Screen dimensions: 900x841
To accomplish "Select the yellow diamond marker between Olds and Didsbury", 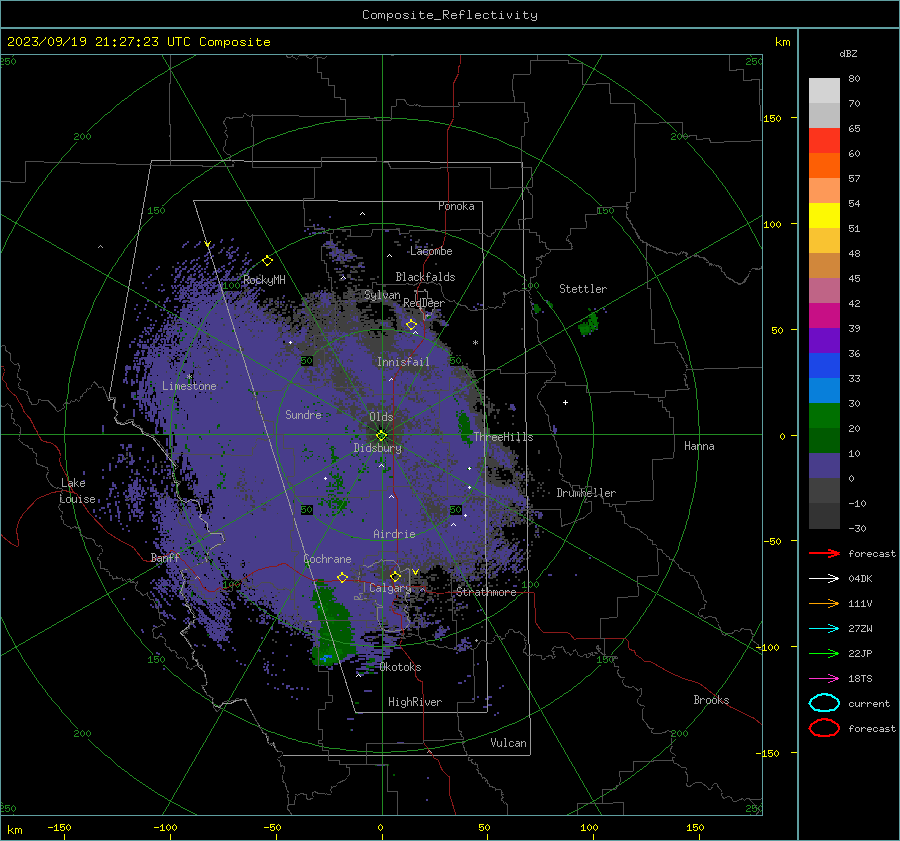I will [x=381, y=436].
